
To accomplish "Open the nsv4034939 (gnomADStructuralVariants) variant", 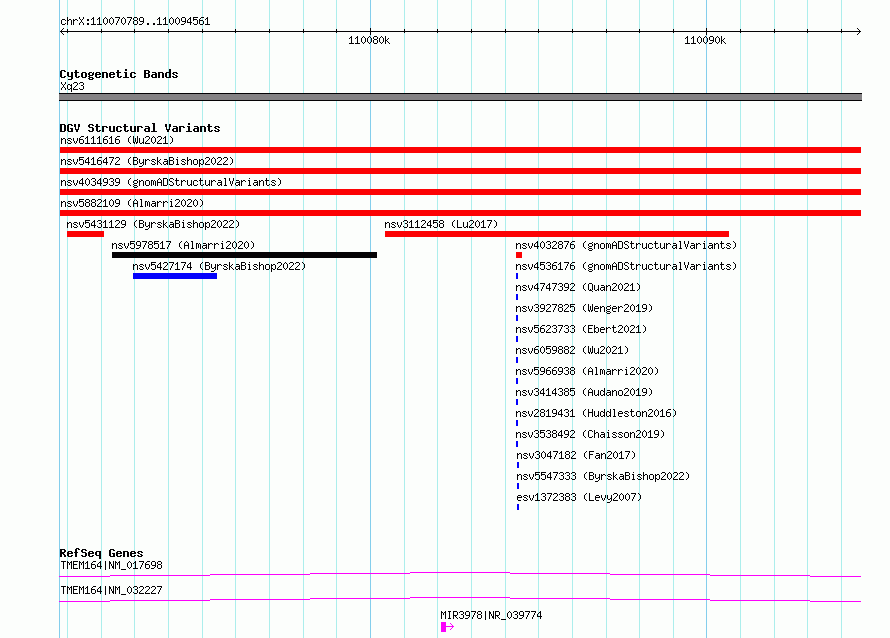I will coord(171,182).
